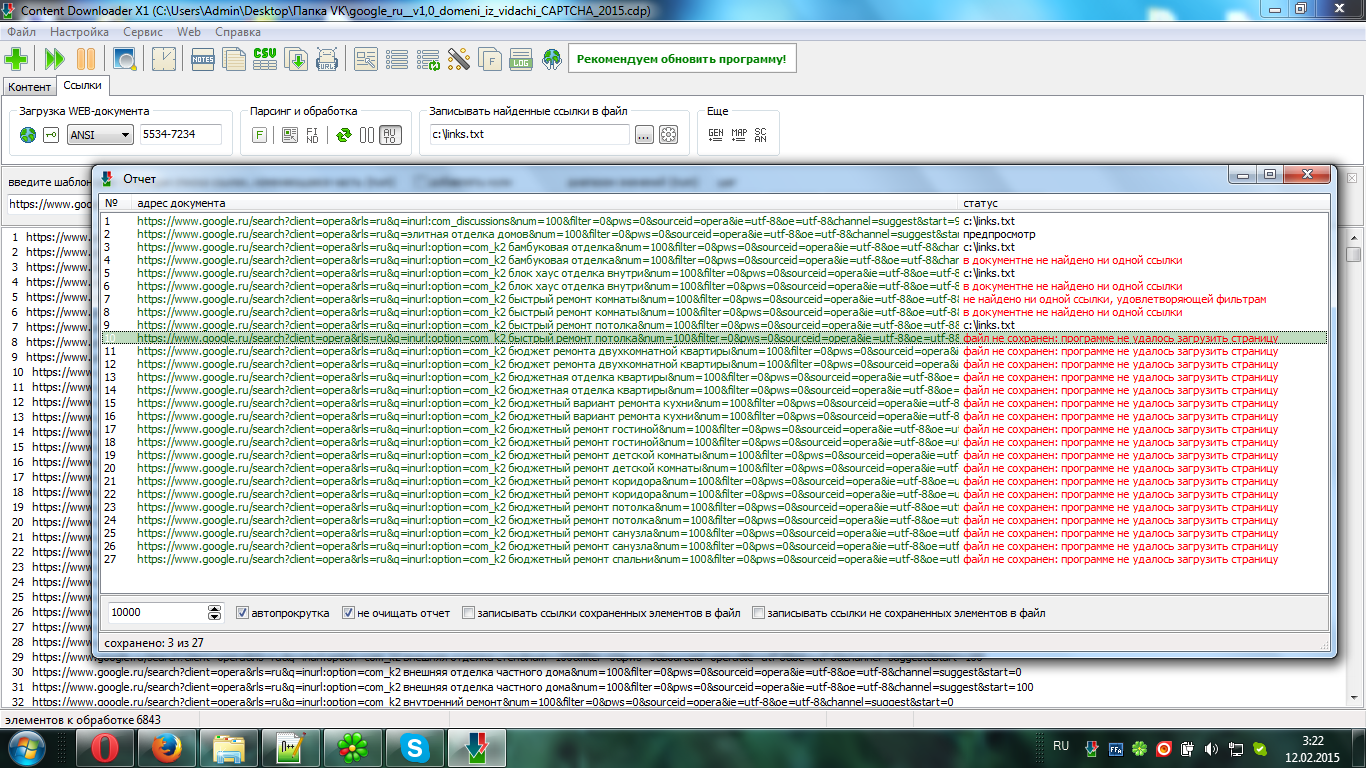Open the Файл menu
Viewport: 1366px width, 768px height.
[21, 32]
